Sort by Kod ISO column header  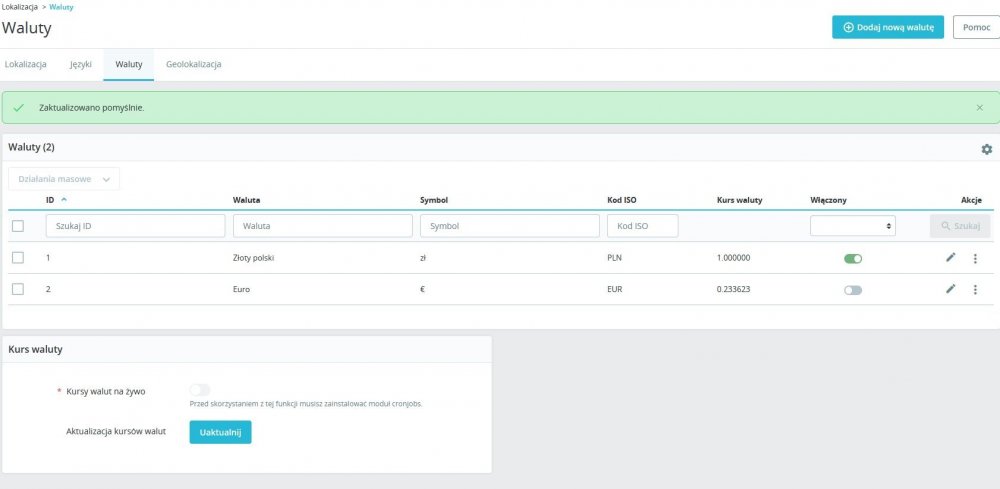[x=622, y=200]
